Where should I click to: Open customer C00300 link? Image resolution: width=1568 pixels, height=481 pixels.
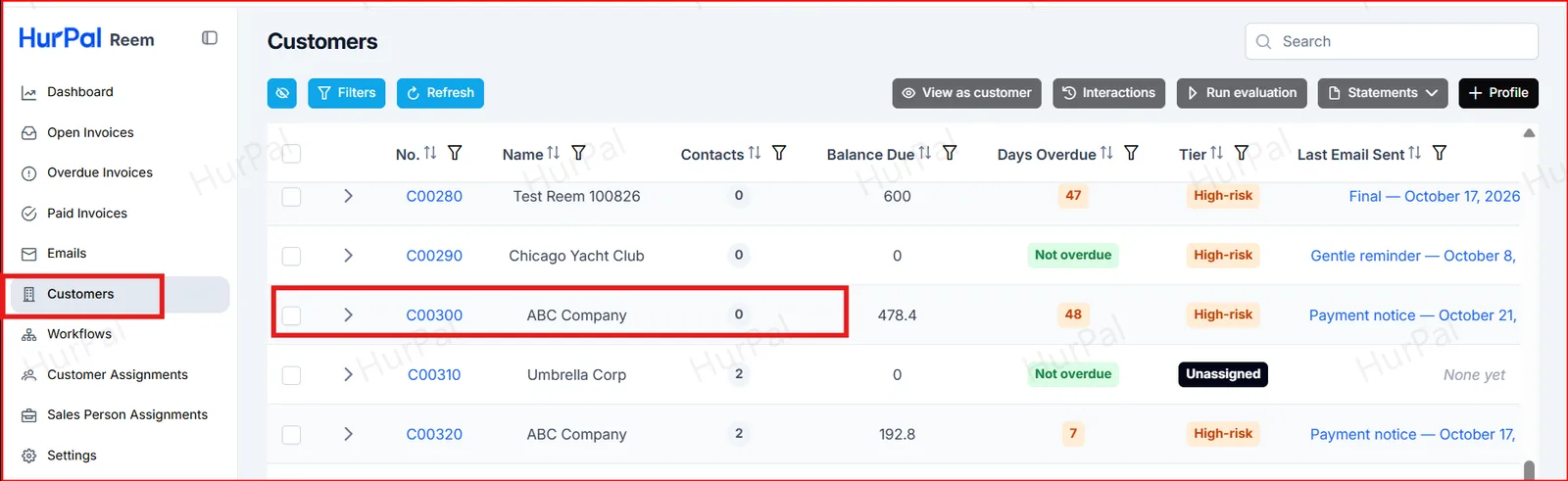(x=434, y=315)
